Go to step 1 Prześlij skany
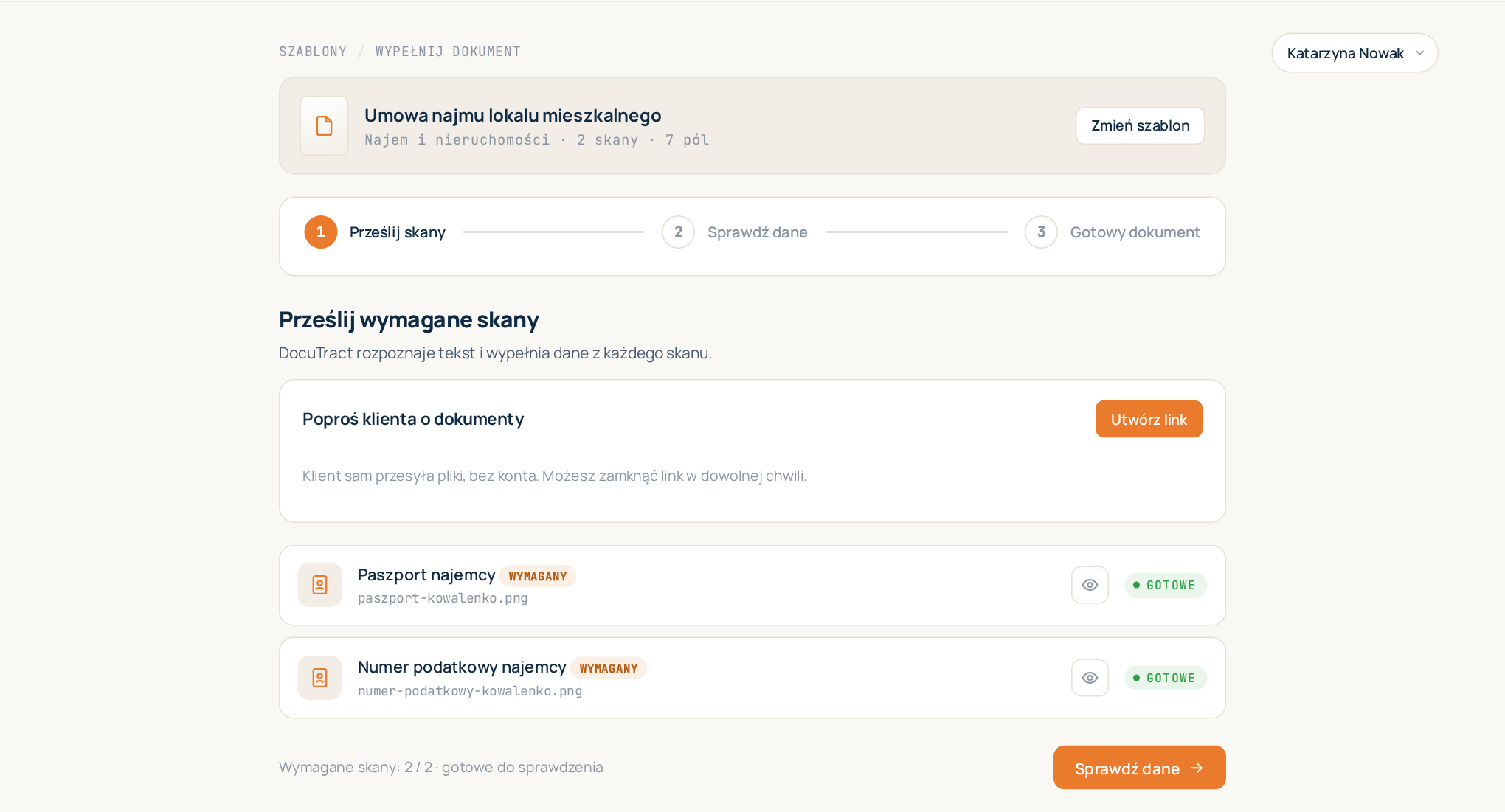 click(375, 232)
